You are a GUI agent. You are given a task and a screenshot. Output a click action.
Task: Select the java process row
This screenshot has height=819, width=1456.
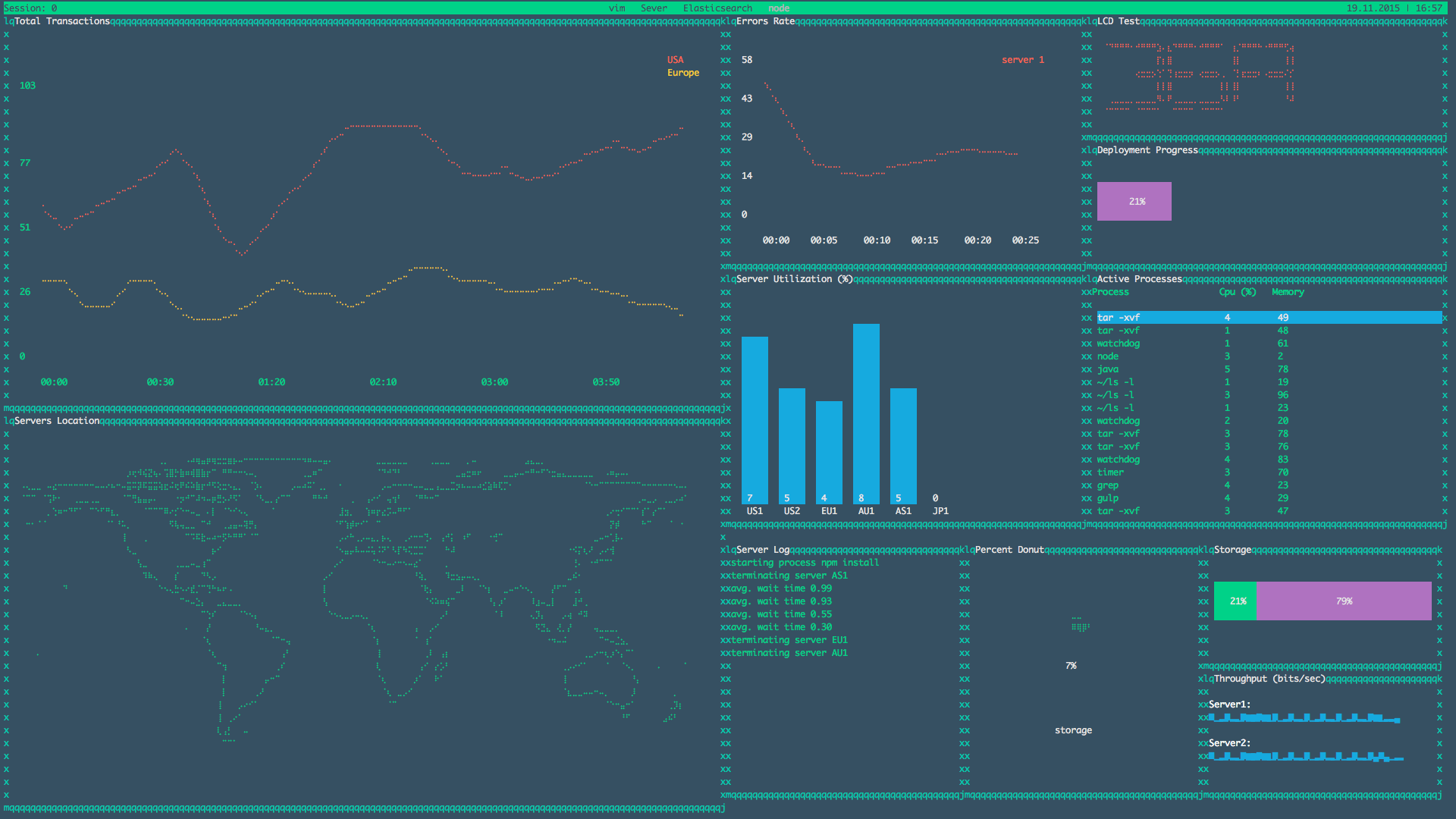[1269, 369]
